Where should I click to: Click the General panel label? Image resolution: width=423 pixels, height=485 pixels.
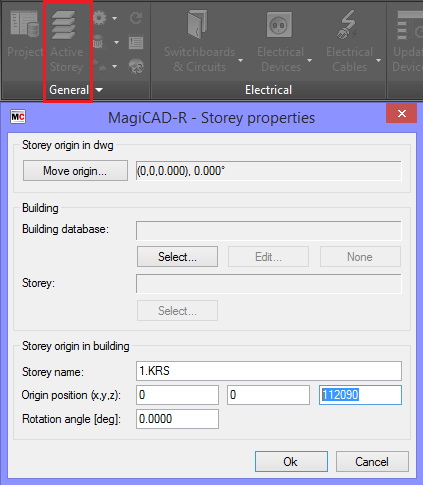[69, 90]
